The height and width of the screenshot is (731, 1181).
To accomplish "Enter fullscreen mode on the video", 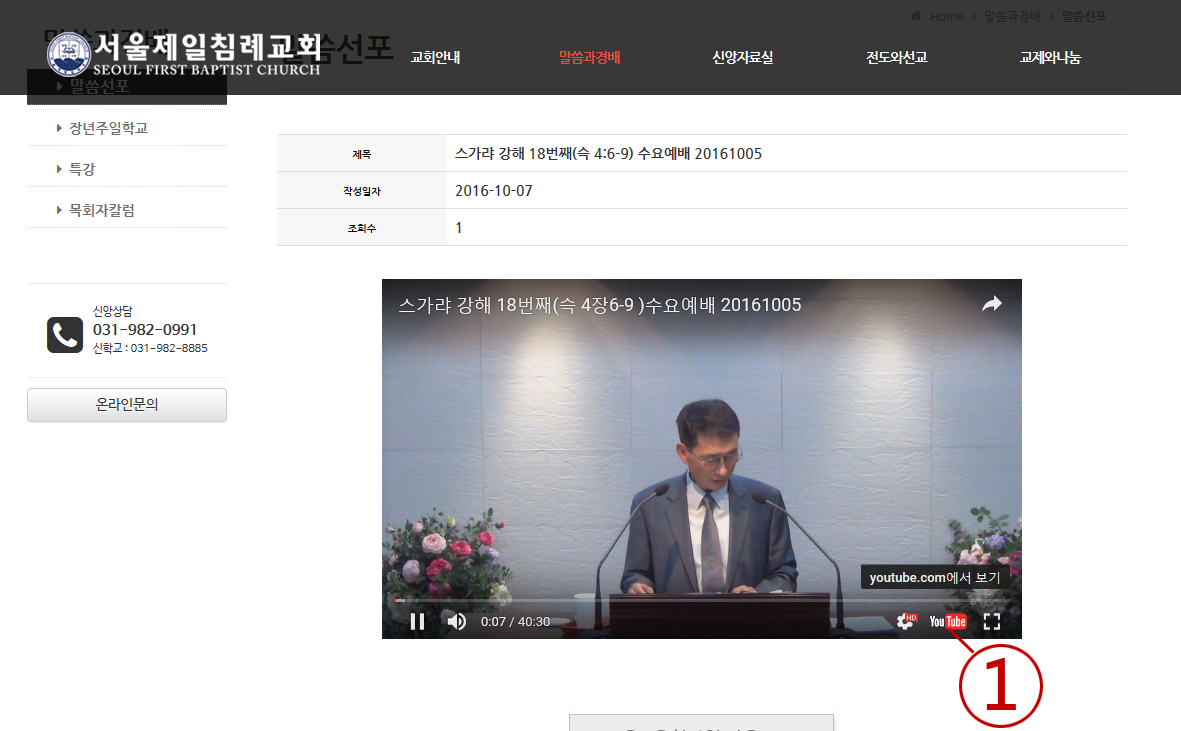I will 991,621.
